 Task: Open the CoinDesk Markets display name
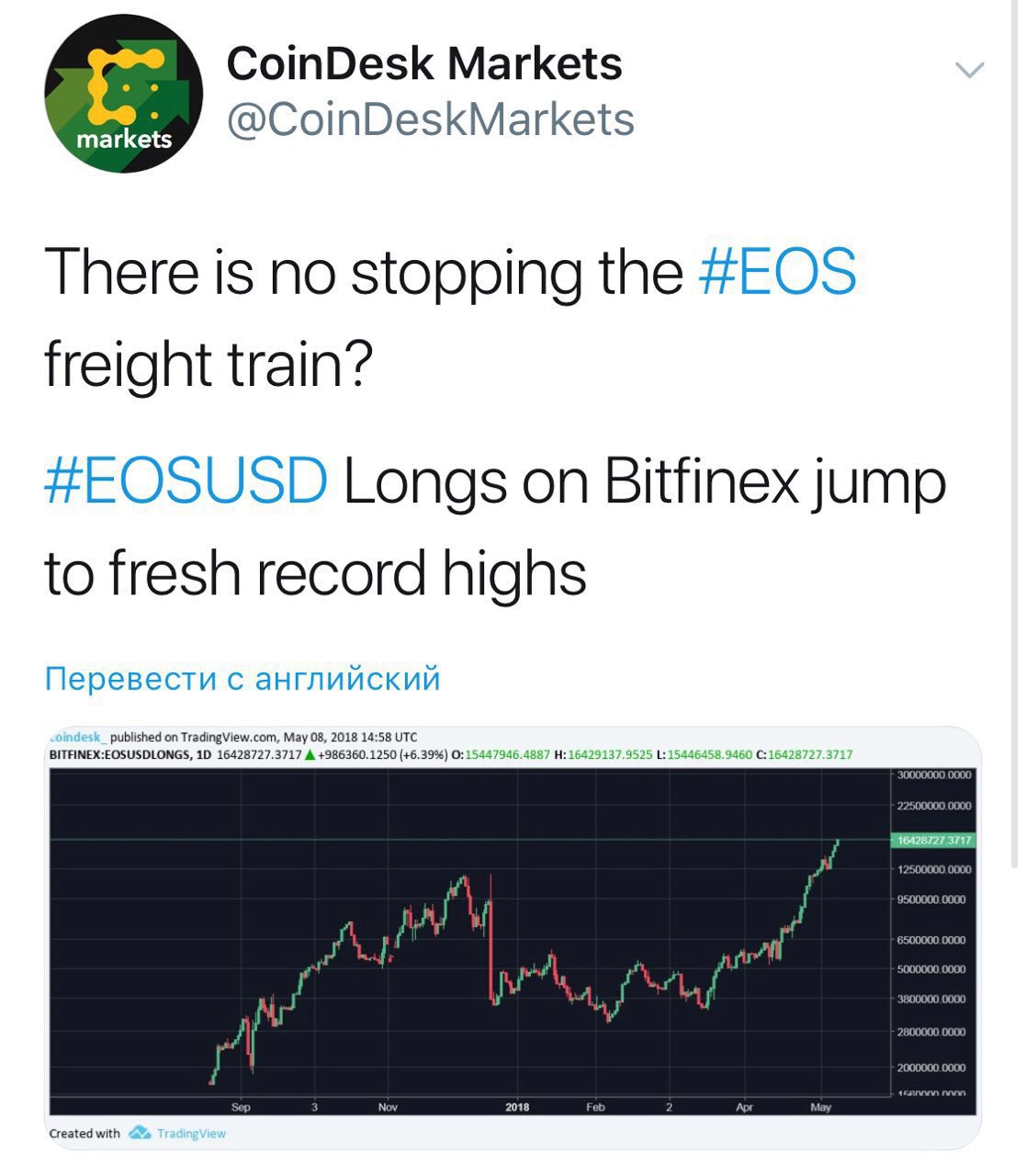(x=424, y=63)
